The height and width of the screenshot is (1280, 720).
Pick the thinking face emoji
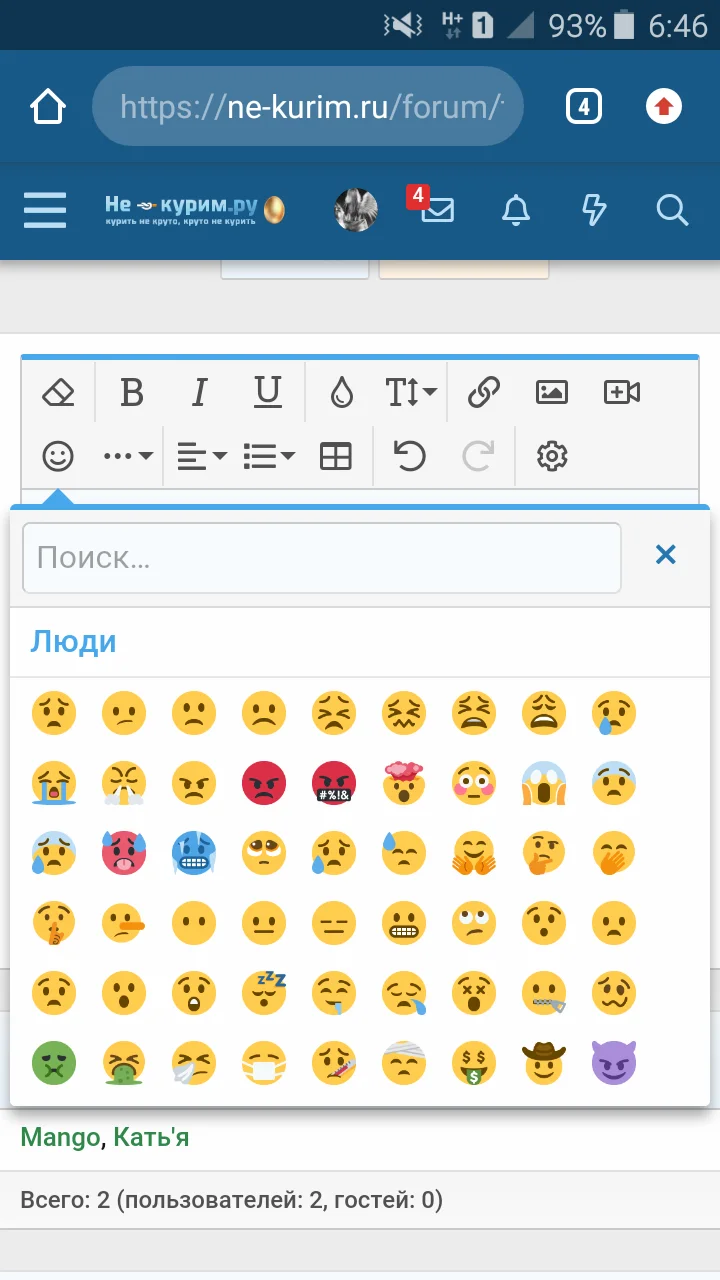pos(544,853)
